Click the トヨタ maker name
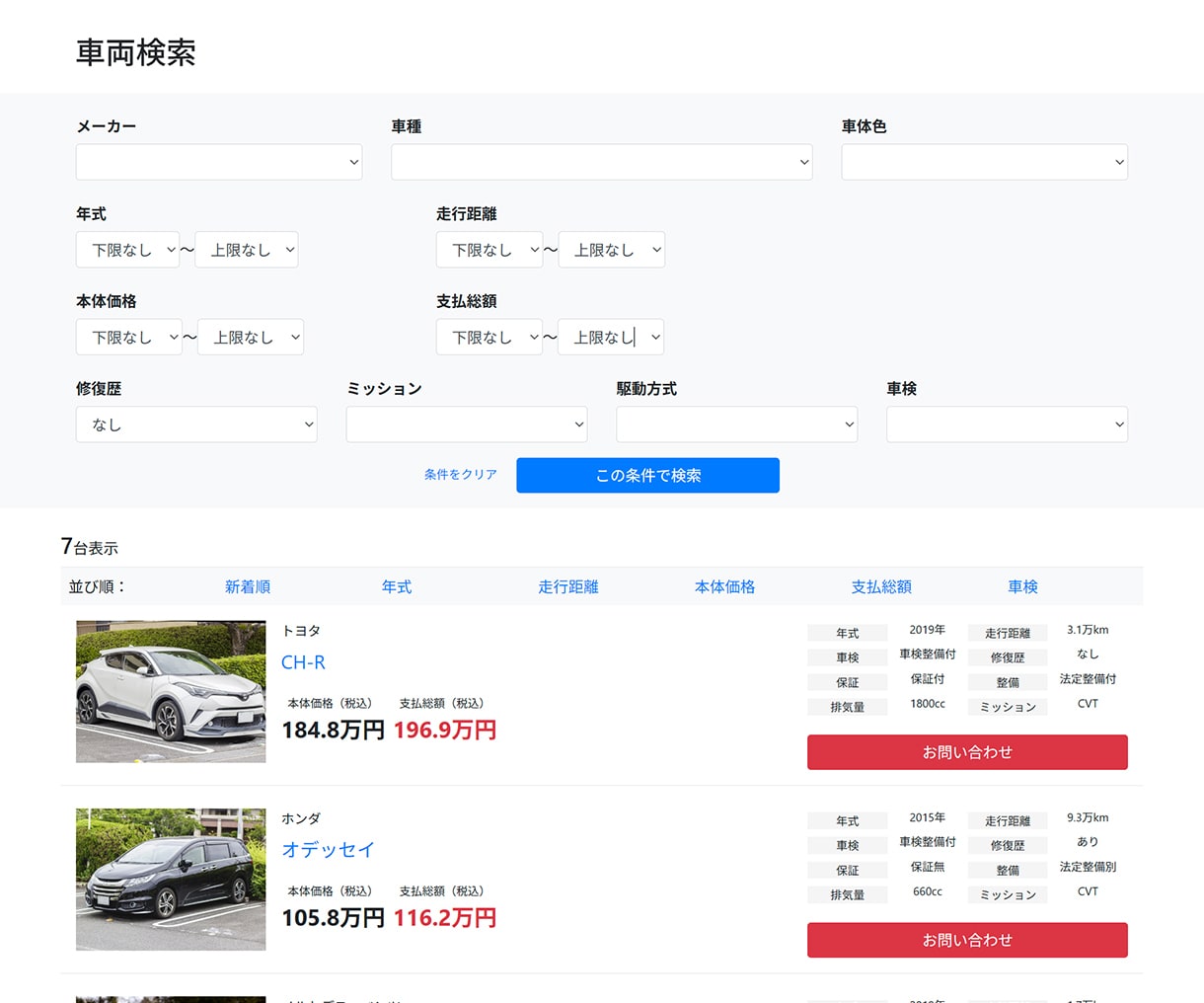This screenshot has height=1003, width=1204. [x=301, y=631]
